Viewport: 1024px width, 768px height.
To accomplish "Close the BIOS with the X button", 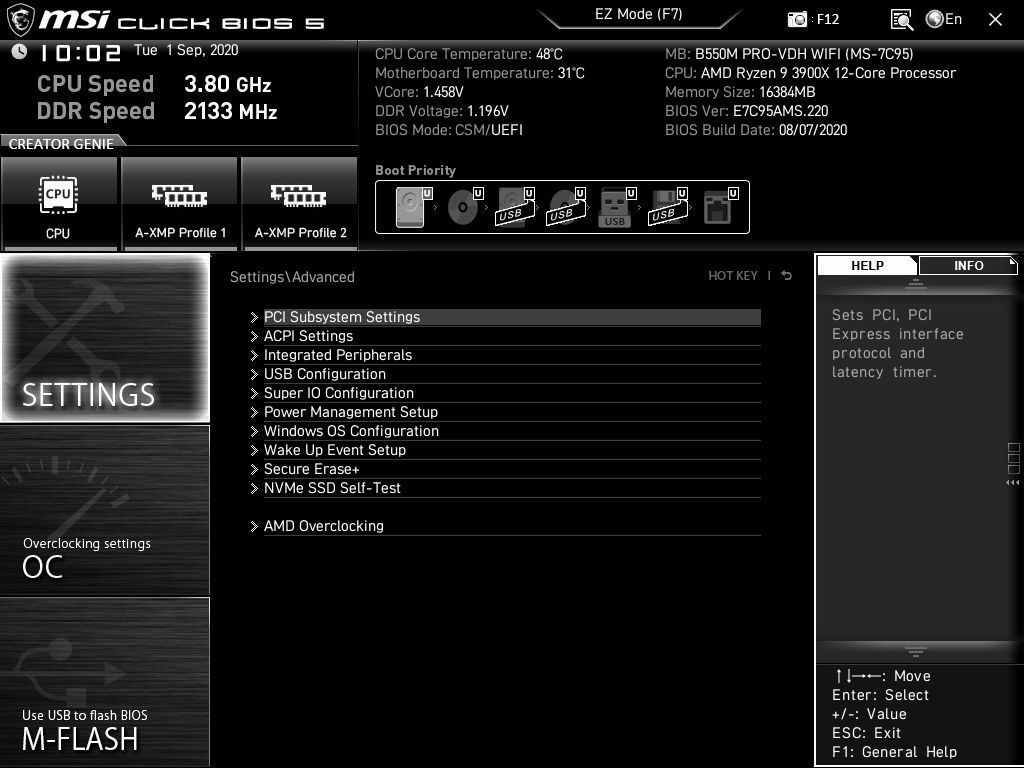I will (x=995, y=20).
